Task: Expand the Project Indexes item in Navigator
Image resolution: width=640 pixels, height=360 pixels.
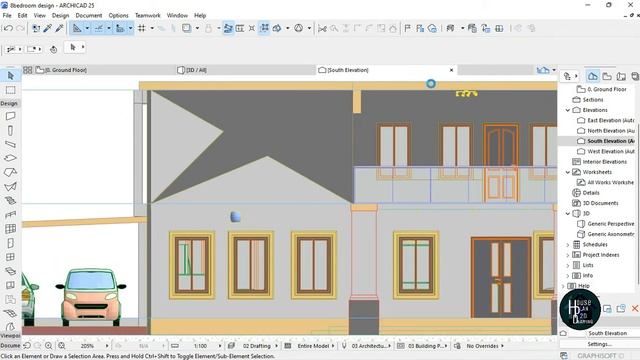Action: coord(568,255)
